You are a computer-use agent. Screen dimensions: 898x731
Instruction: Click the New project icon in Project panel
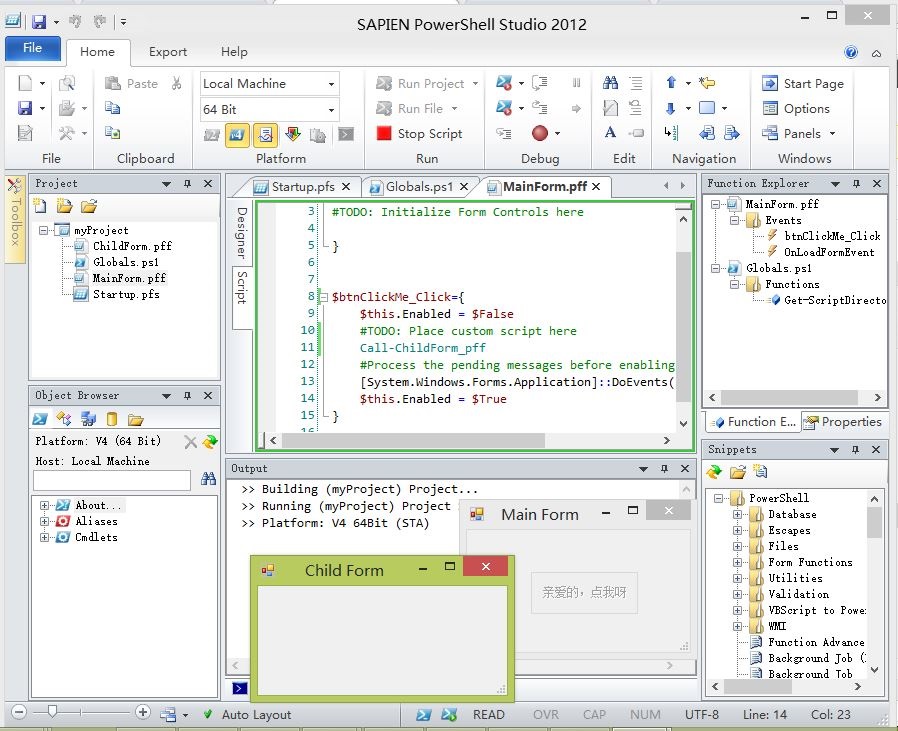tap(40, 206)
